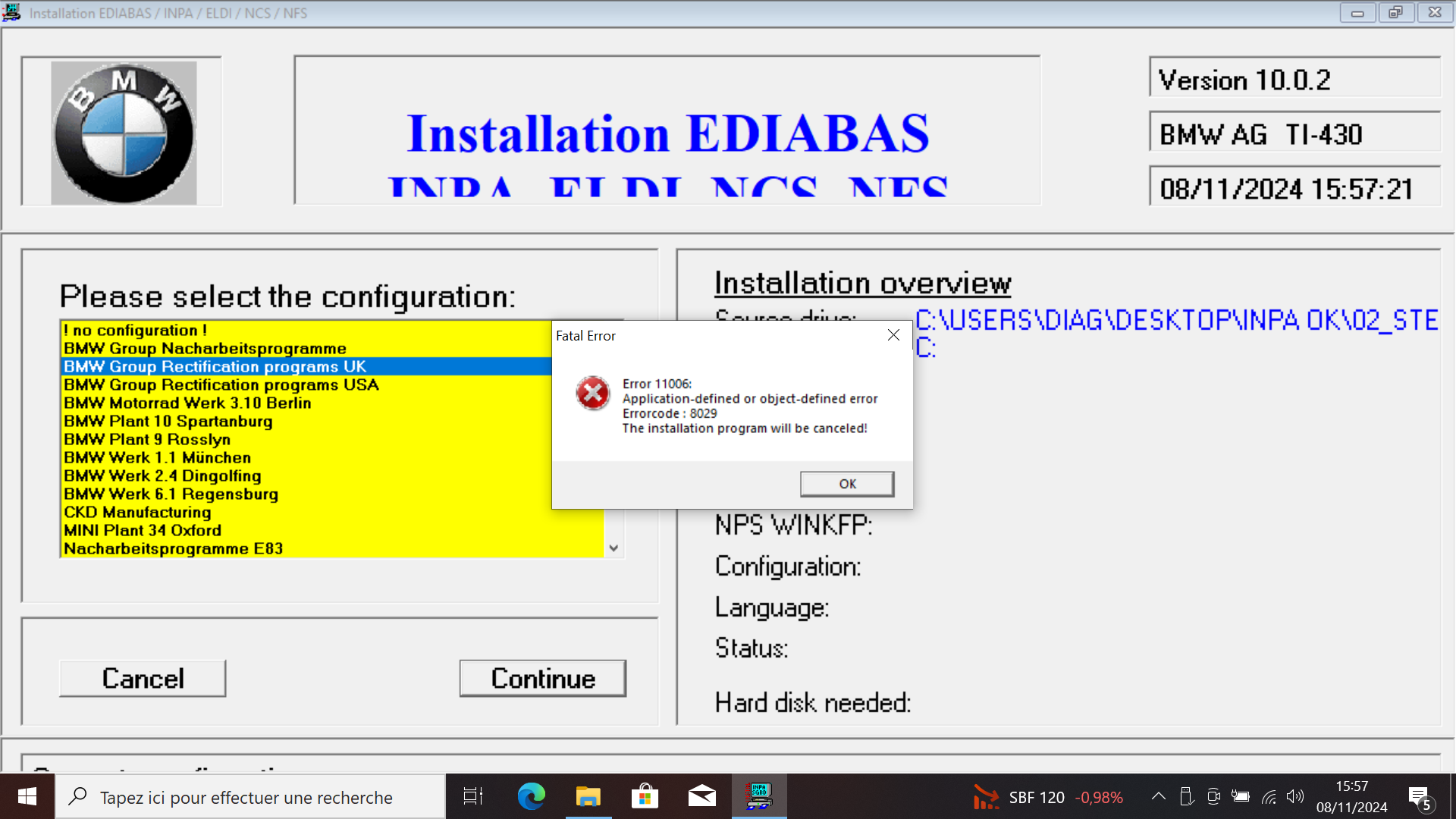Screen dimensions: 1456x819
Task: Open Task View from the taskbar
Action: click(473, 796)
